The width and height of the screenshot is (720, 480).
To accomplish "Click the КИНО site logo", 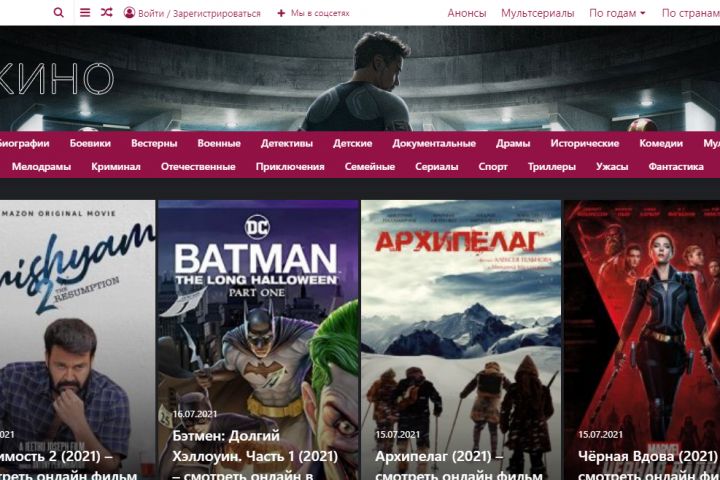I will pos(57,79).
